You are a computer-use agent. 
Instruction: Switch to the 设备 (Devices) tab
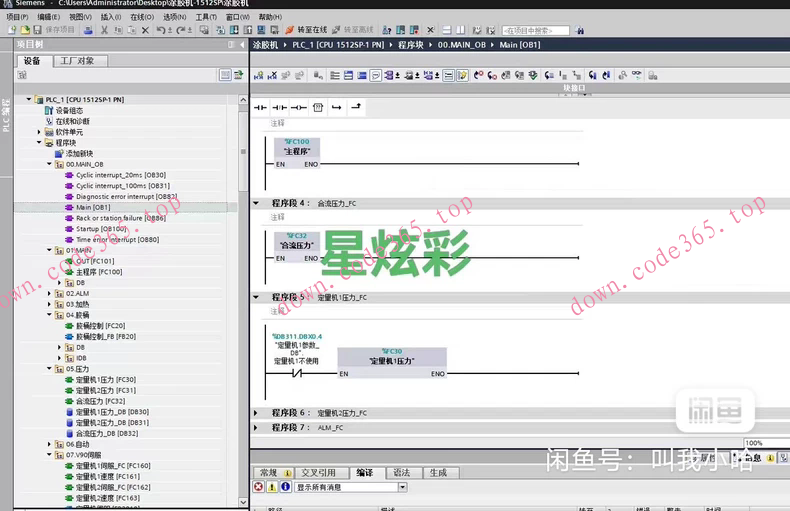coord(32,61)
